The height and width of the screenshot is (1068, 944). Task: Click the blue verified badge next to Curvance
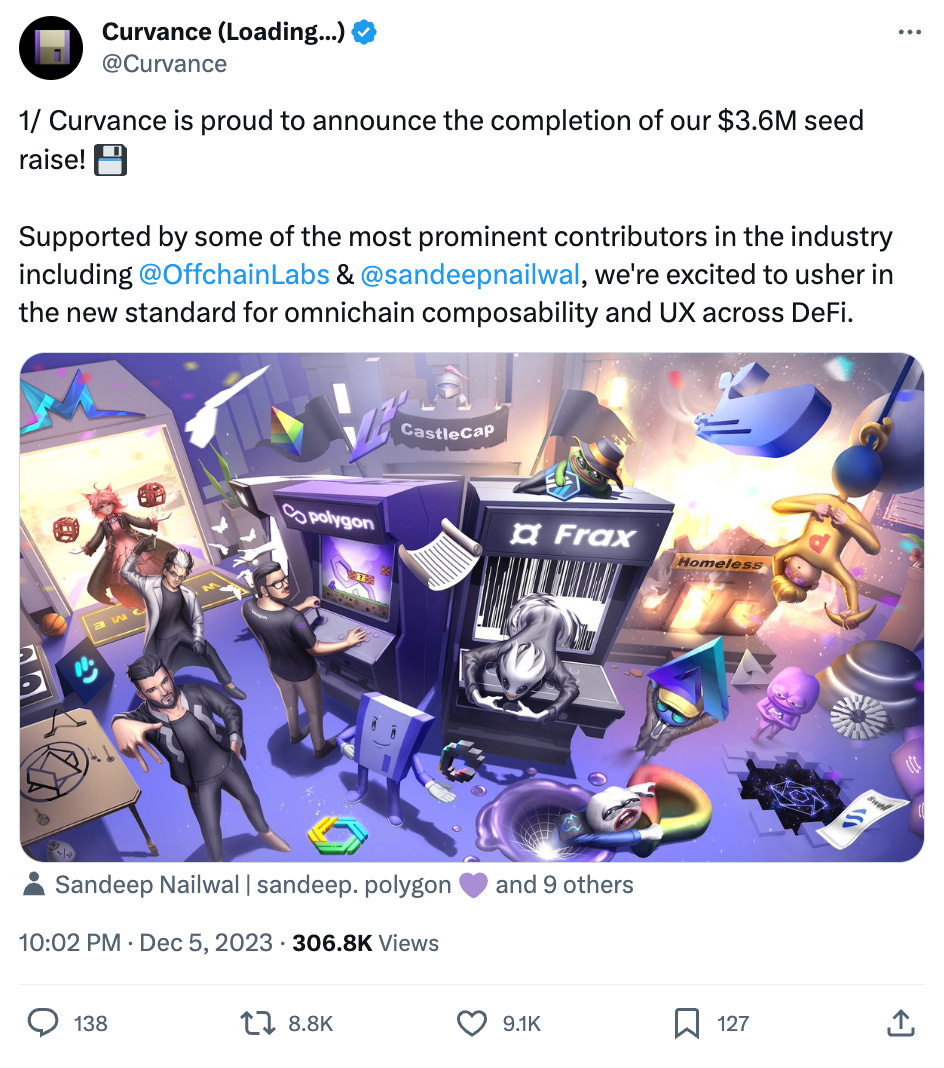click(x=364, y=31)
